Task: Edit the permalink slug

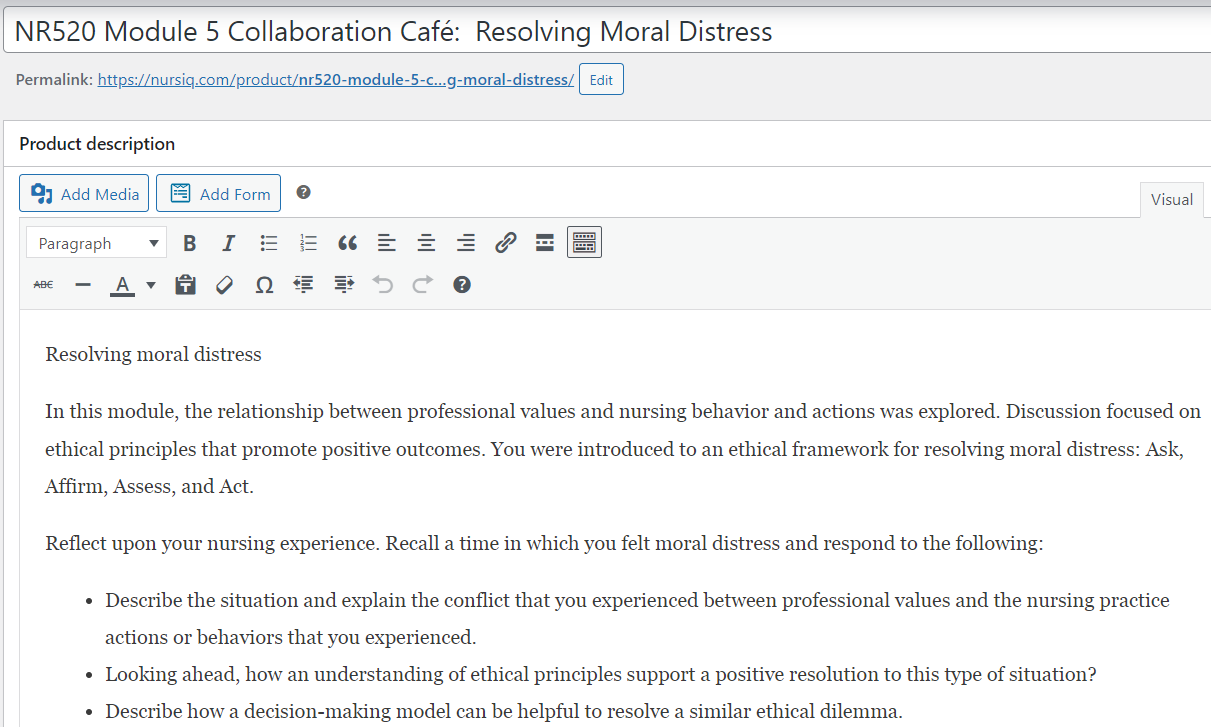Action: point(601,80)
